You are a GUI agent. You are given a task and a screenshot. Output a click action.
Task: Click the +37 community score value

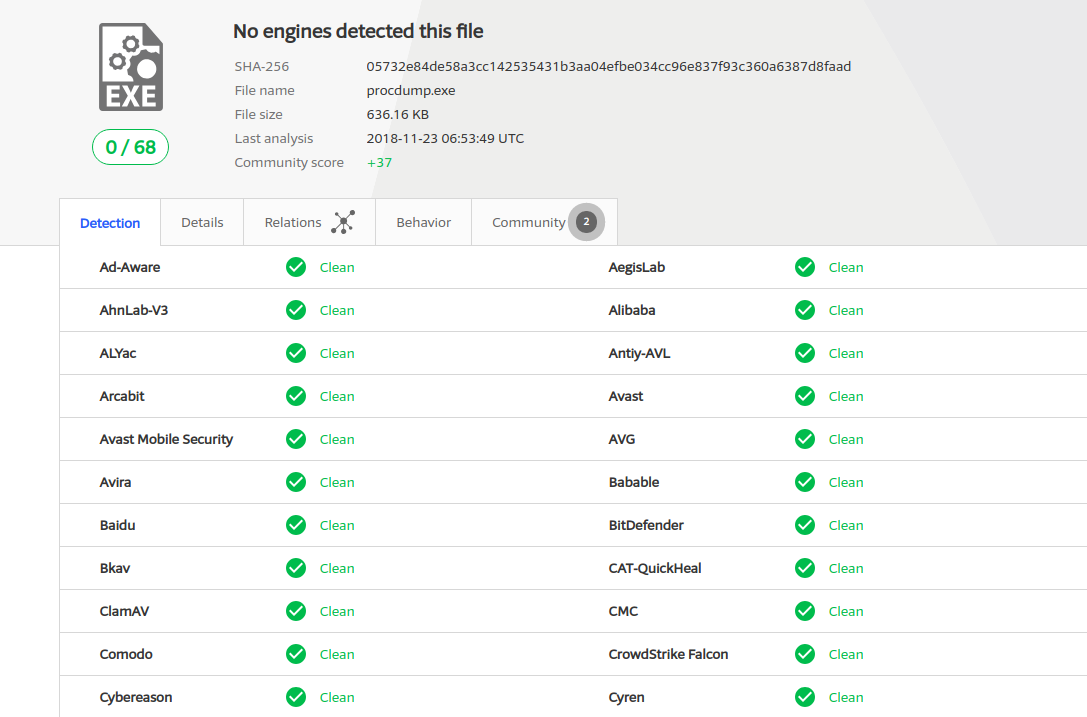379,162
